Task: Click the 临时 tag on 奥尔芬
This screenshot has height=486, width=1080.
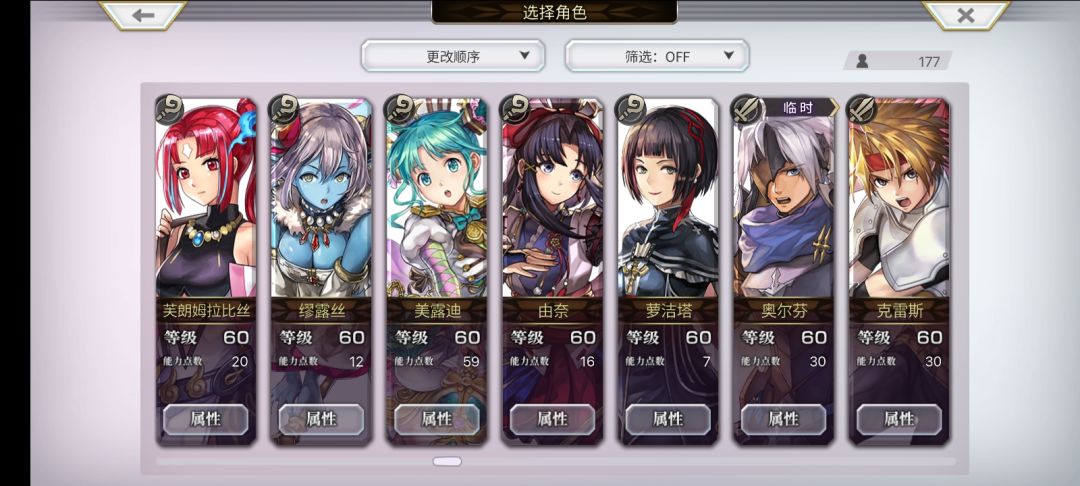Action: coord(799,107)
